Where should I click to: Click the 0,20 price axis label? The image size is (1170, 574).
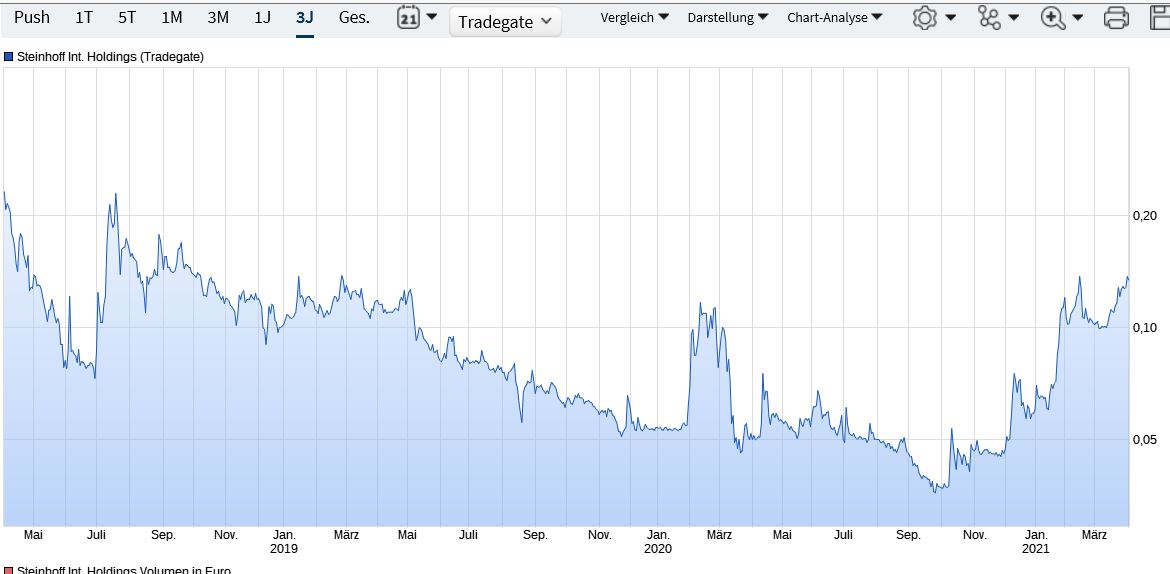click(x=1145, y=216)
